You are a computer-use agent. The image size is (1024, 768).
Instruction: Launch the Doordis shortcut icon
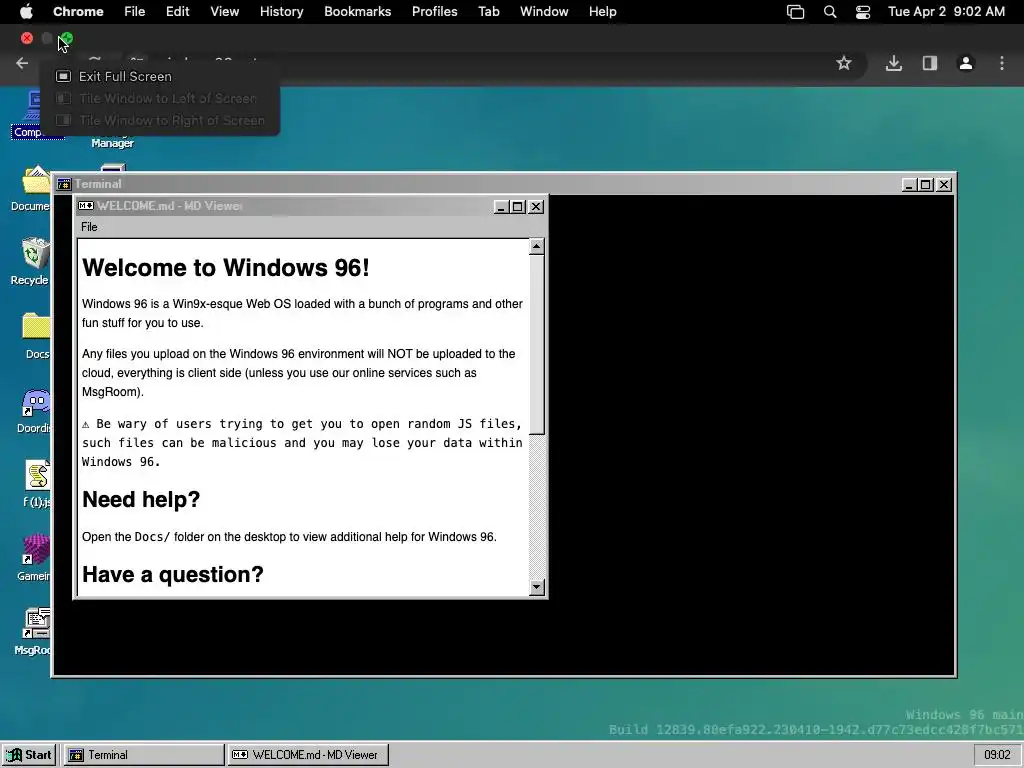[35, 410]
